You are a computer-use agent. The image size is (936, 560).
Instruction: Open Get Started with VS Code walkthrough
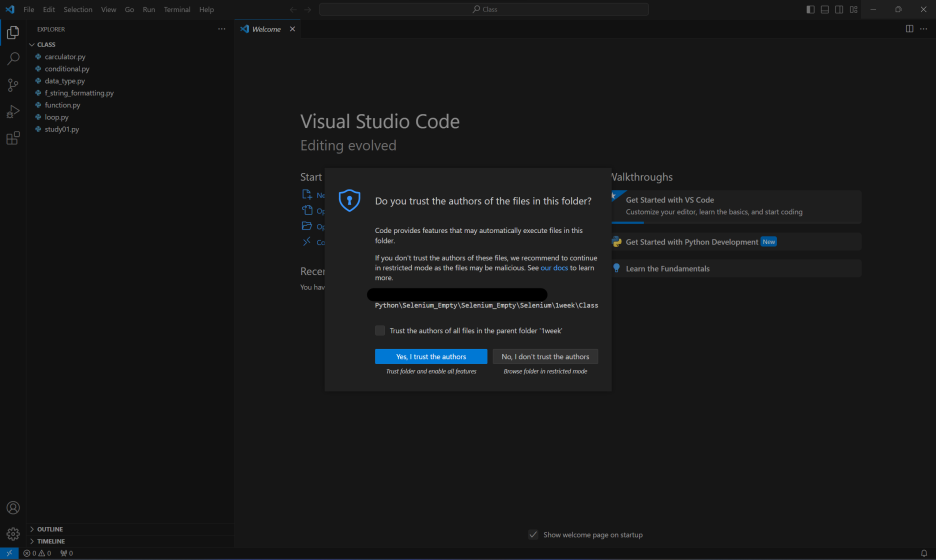pyautogui.click(x=736, y=206)
